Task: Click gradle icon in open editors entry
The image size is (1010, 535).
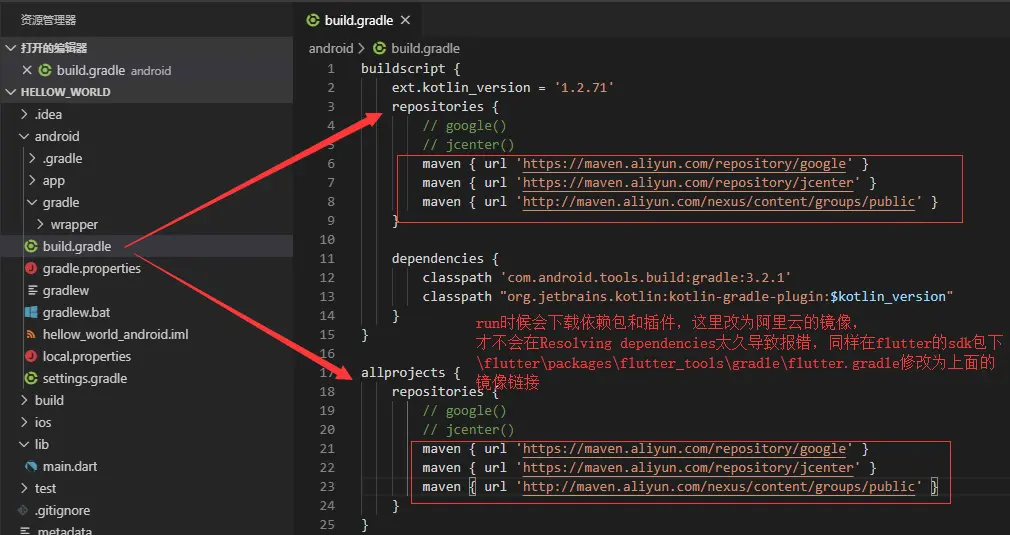Action: pos(45,70)
